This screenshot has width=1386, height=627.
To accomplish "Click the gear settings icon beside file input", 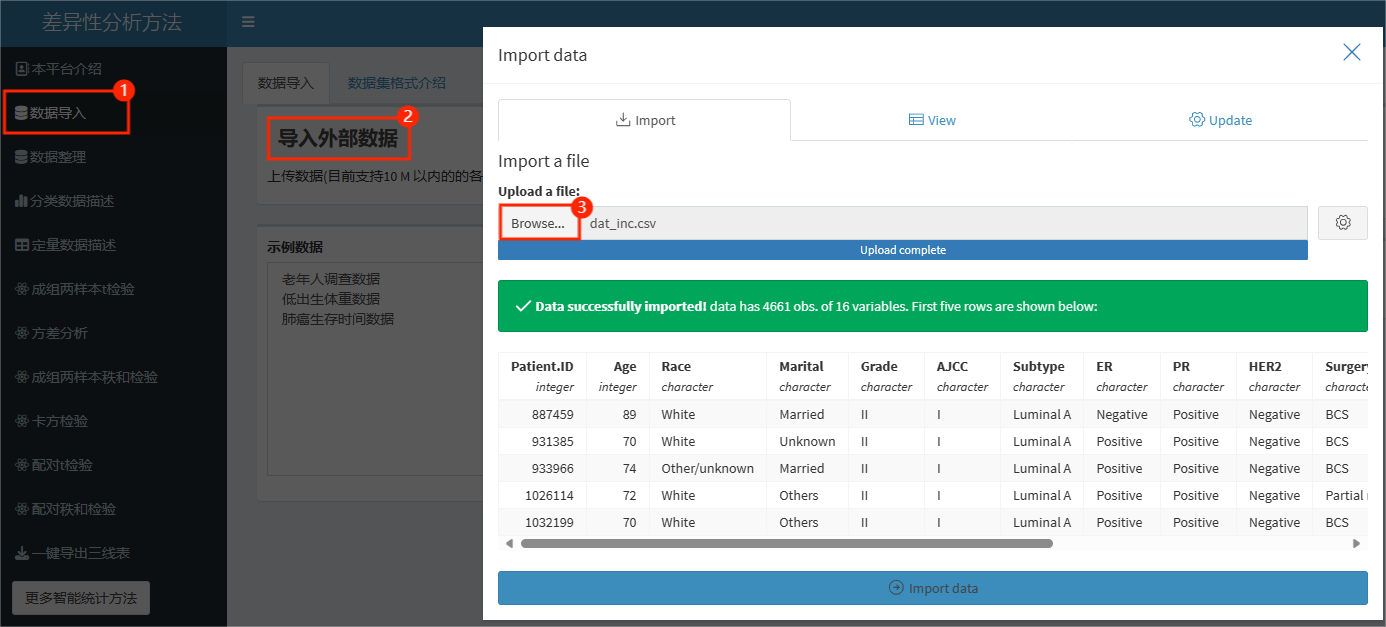I will click(x=1342, y=223).
